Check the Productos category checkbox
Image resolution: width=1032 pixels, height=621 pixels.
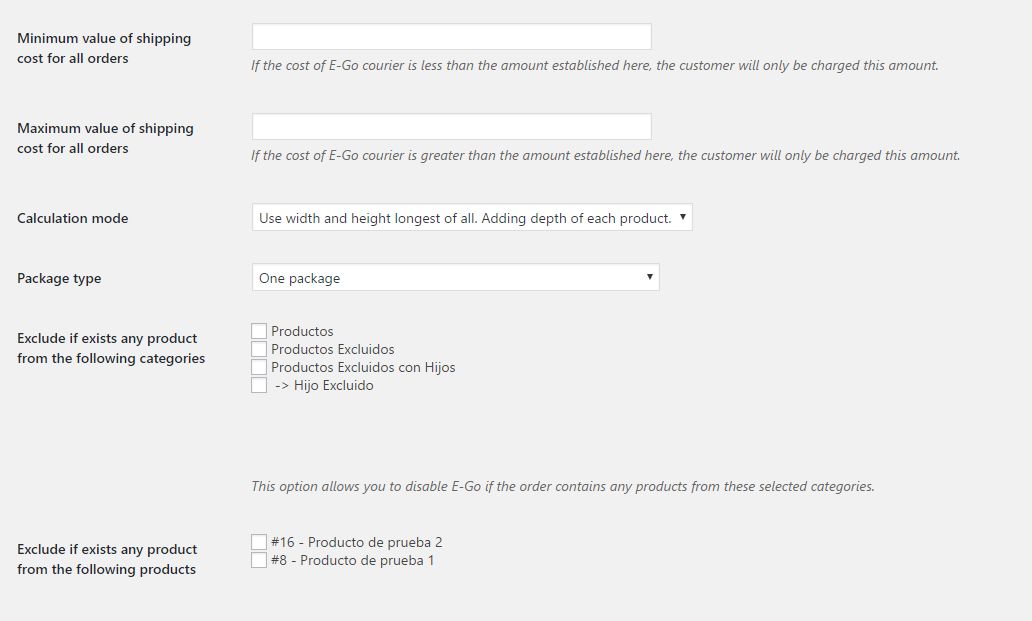259,331
